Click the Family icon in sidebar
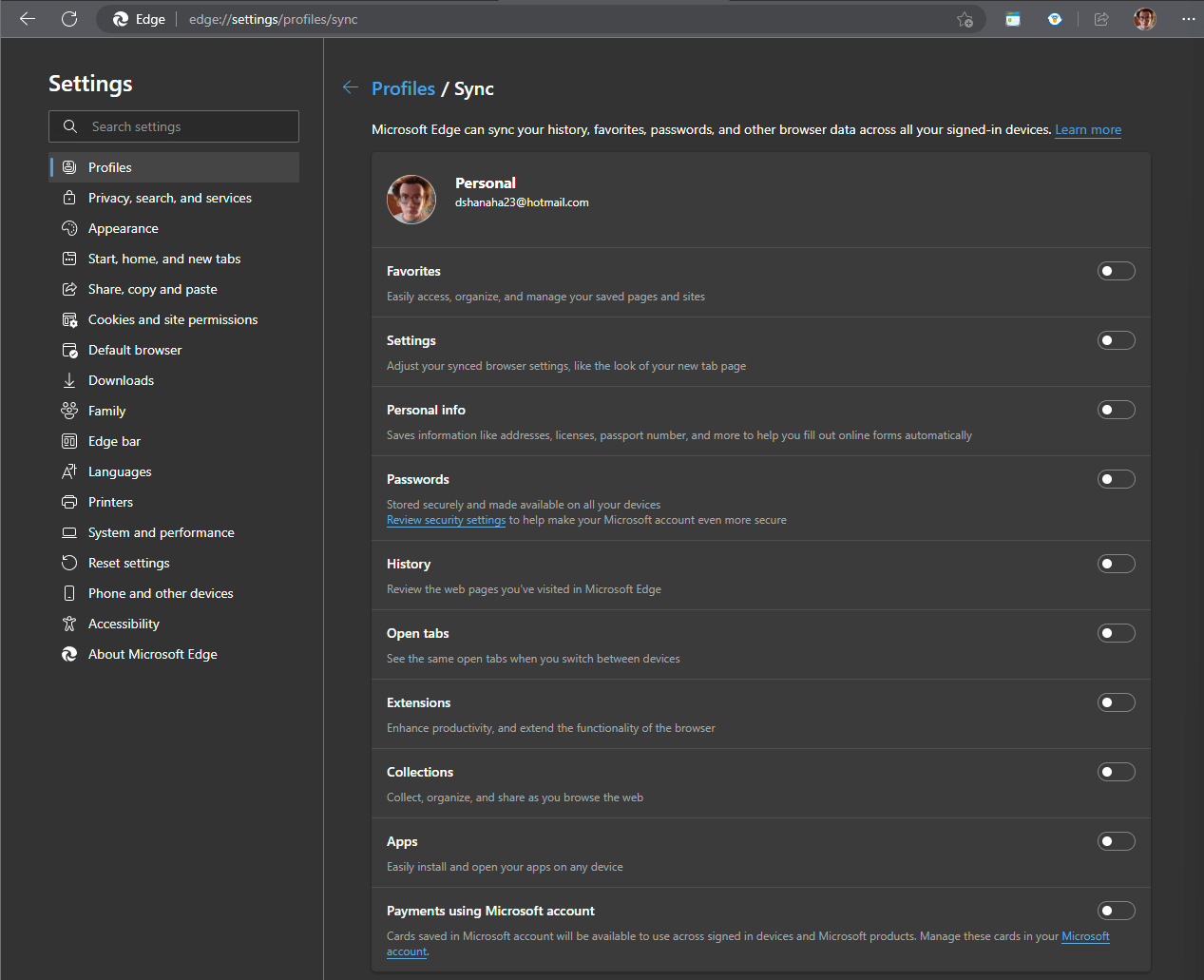 coord(69,411)
